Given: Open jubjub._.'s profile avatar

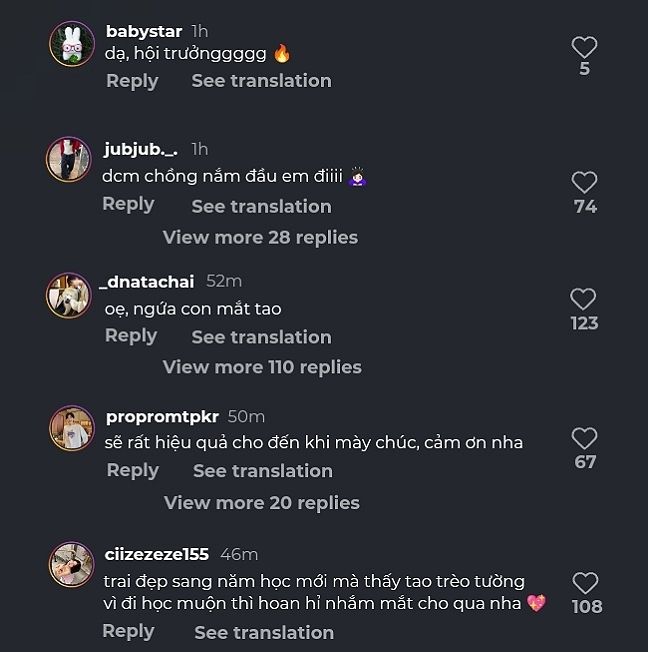Looking at the screenshot, I should click(69, 159).
